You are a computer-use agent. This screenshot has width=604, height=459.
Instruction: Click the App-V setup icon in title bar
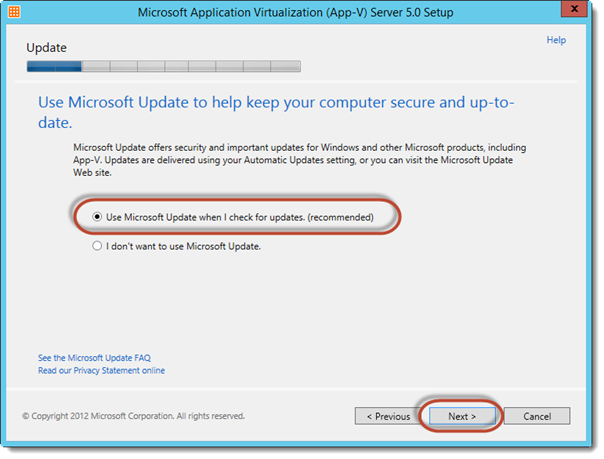(x=14, y=12)
